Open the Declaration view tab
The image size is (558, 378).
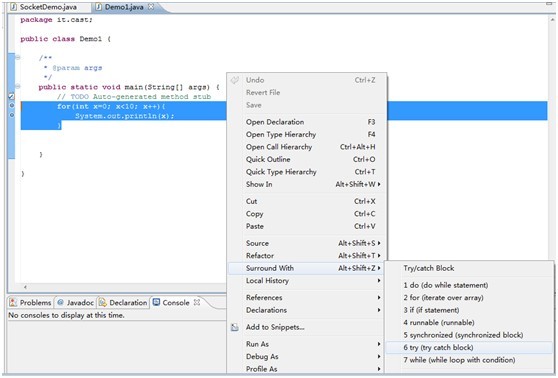pos(123,303)
